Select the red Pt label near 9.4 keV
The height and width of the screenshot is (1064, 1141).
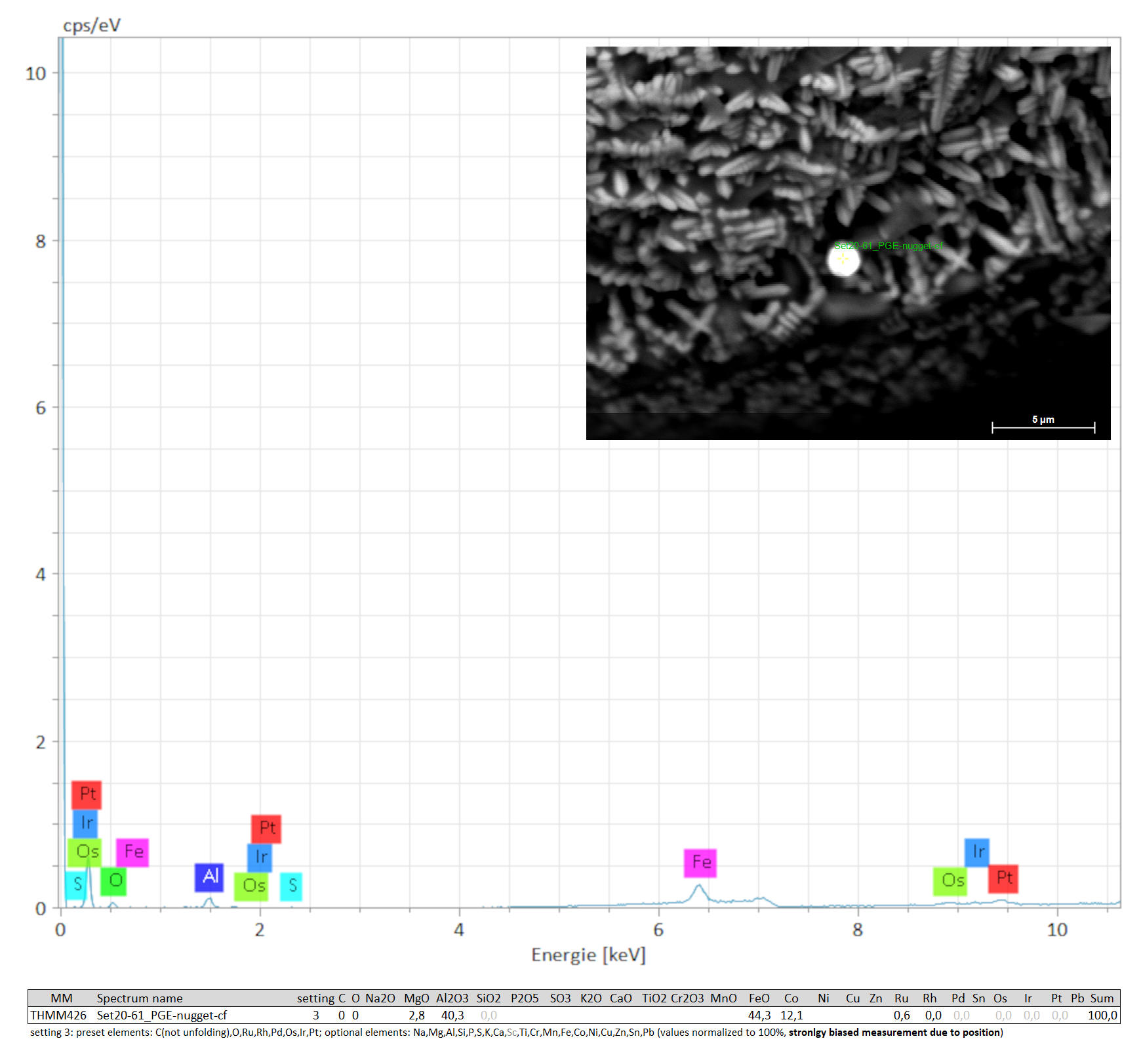1003,878
